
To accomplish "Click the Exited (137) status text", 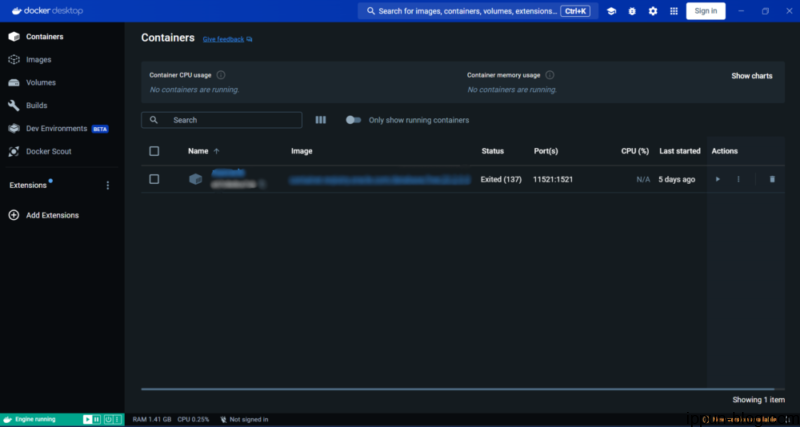I will click(501, 180).
